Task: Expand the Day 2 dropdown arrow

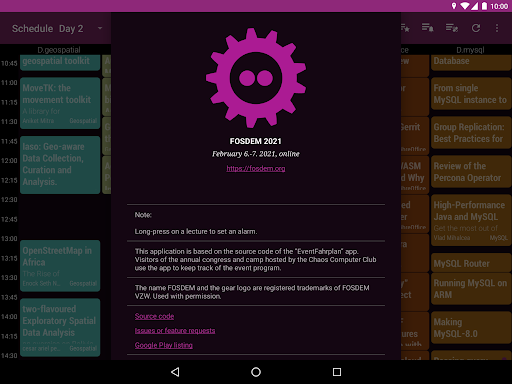Action: click(100, 28)
